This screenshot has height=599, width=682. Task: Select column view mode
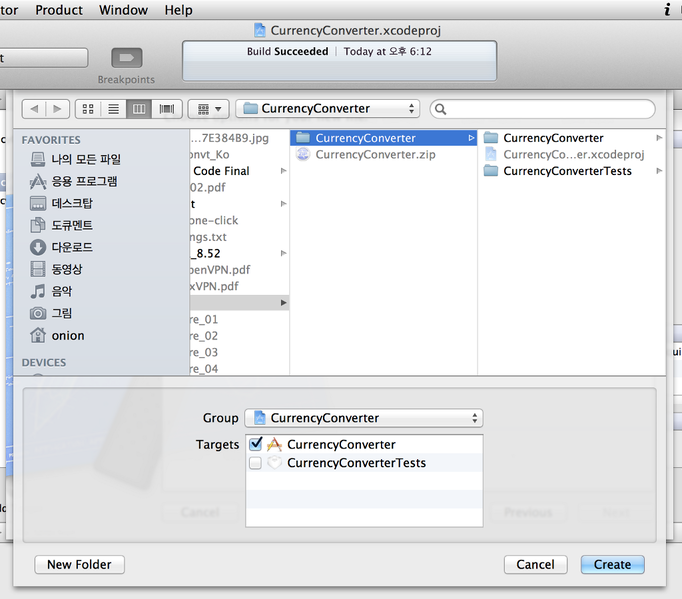(140, 109)
